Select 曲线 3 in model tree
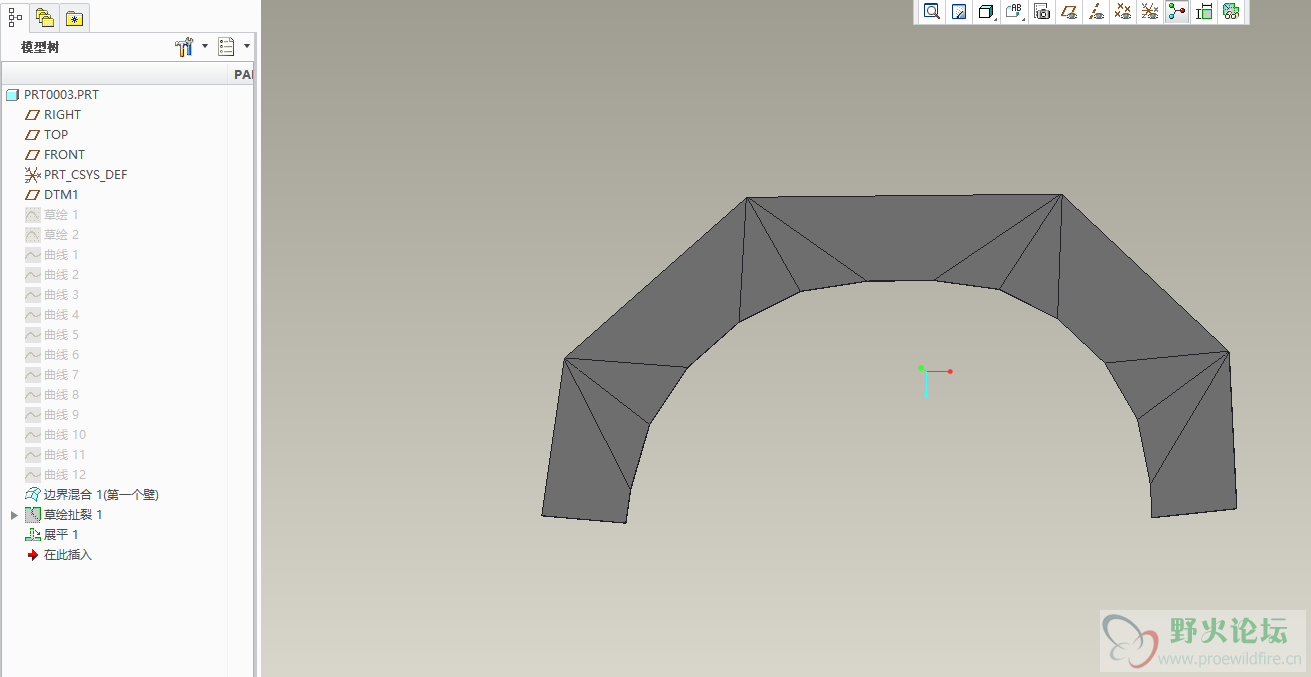This screenshot has width=1311, height=677. [61, 295]
